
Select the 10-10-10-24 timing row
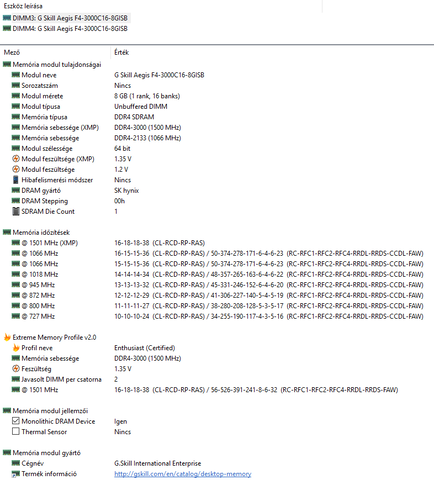269,316
